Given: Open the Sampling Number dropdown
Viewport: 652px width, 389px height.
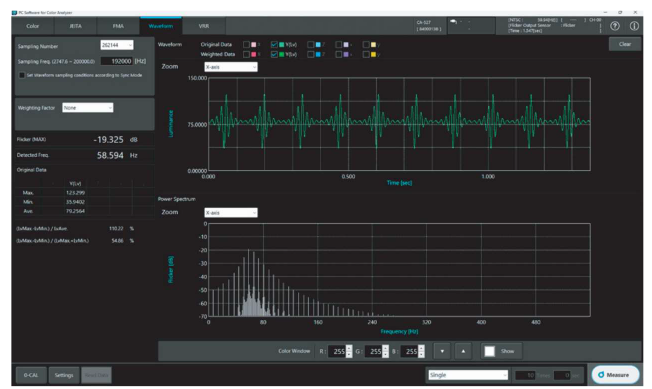Looking at the screenshot, I should [x=117, y=45].
